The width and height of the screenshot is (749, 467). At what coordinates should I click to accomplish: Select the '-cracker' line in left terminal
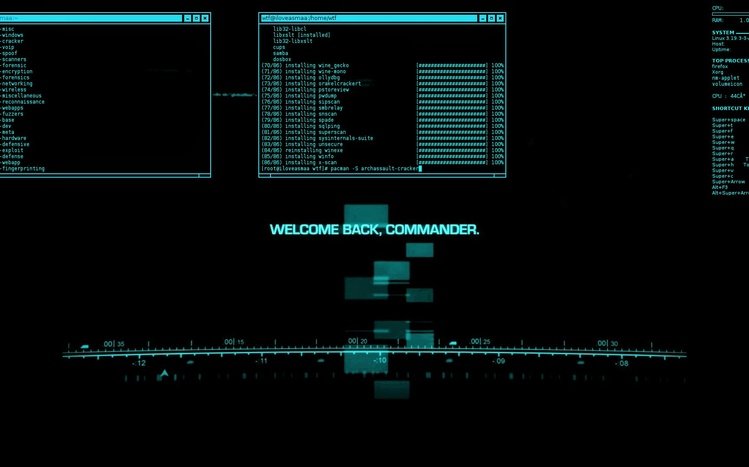pos(12,41)
